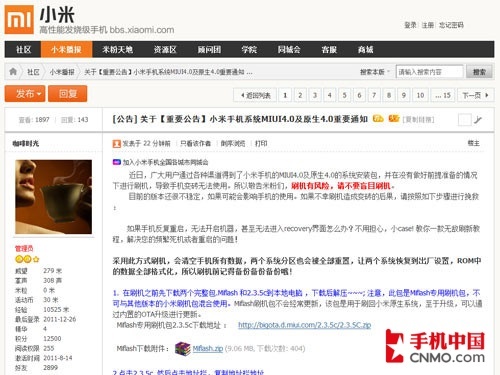Image resolution: width=500 pixels, height=375 pixels.
Task: Click the 忘记密码 link
Action: pyautogui.click(x=451, y=25)
